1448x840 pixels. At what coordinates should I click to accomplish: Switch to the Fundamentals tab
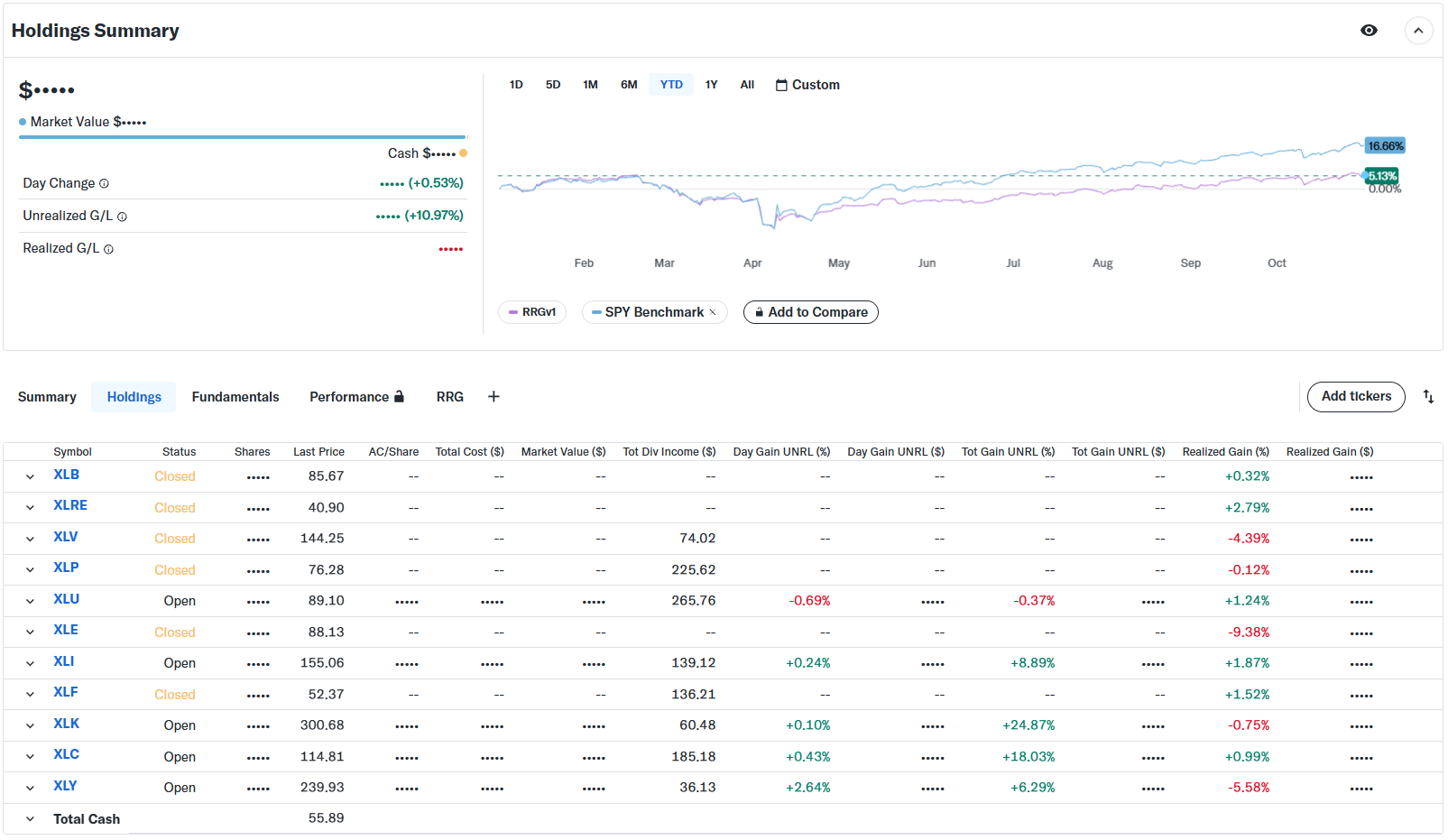tap(235, 397)
